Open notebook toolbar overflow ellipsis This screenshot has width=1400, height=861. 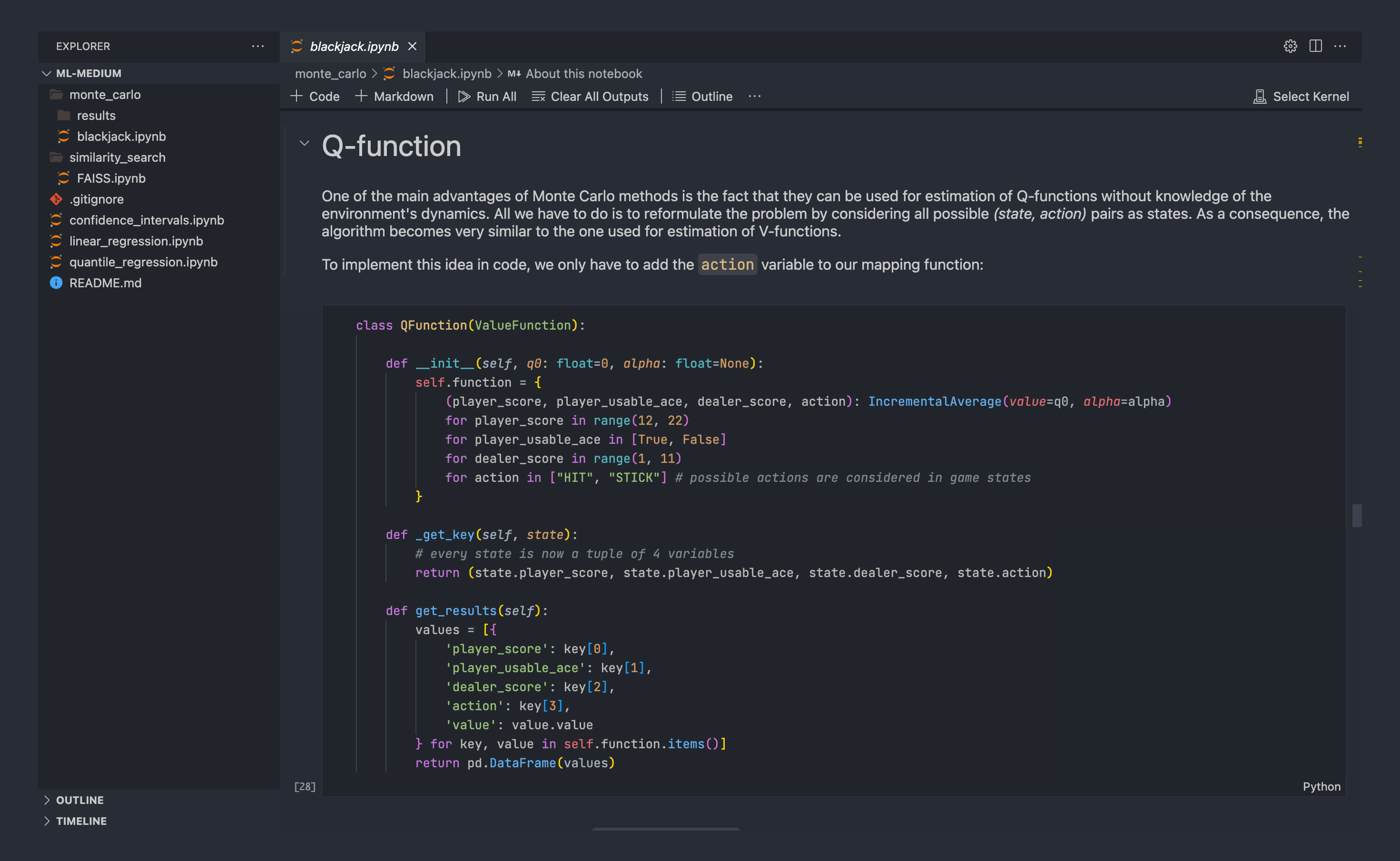[755, 96]
